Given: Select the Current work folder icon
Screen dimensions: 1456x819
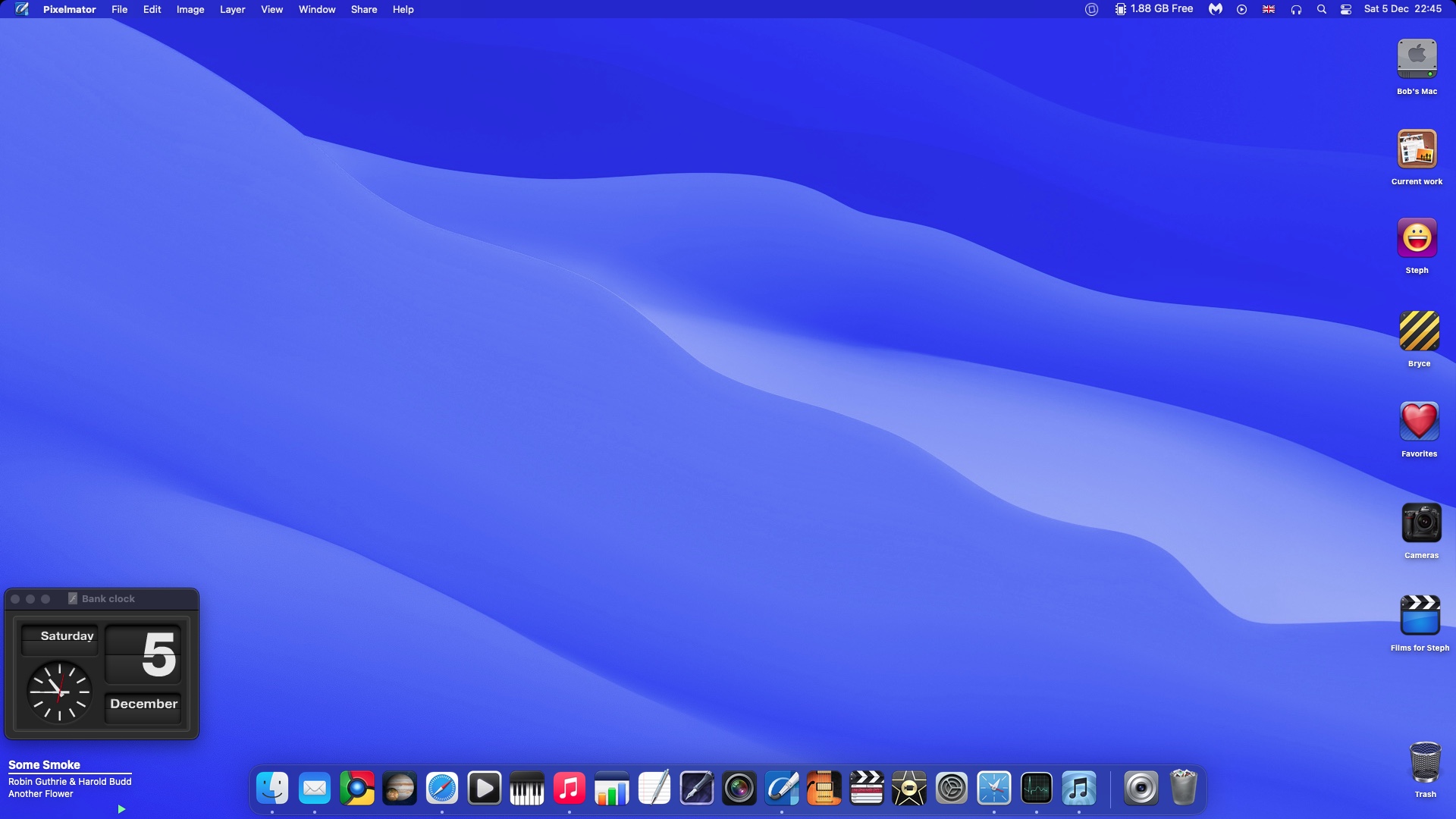Looking at the screenshot, I should [1417, 149].
